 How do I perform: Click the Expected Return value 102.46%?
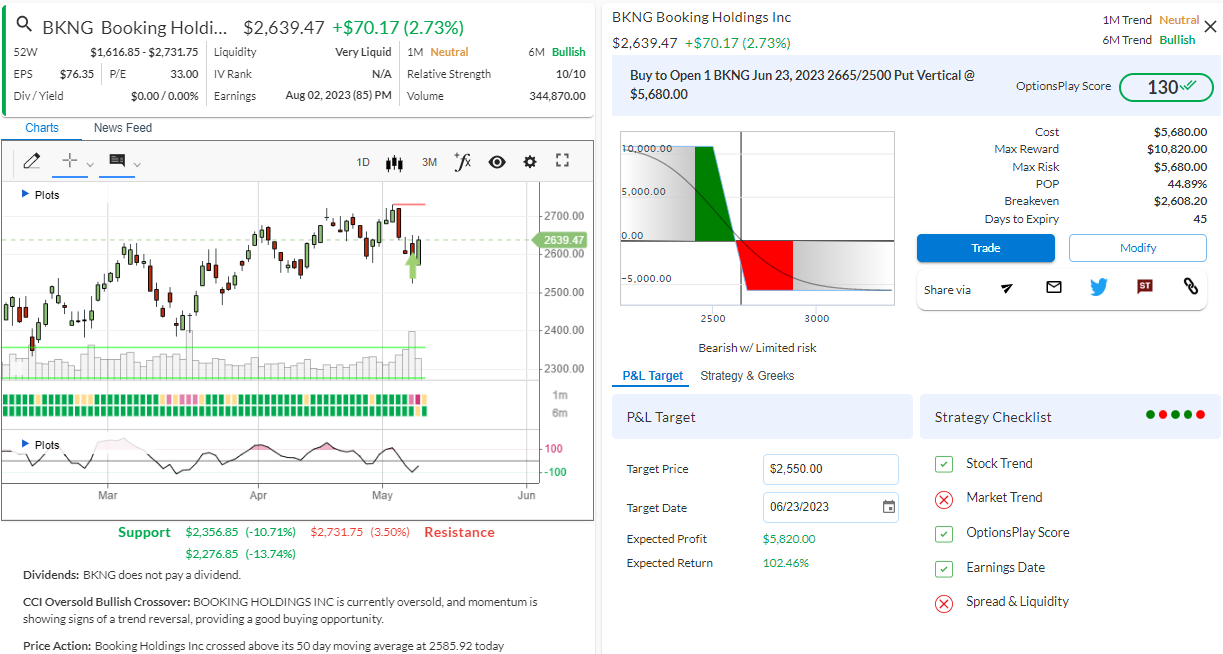point(786,563)
